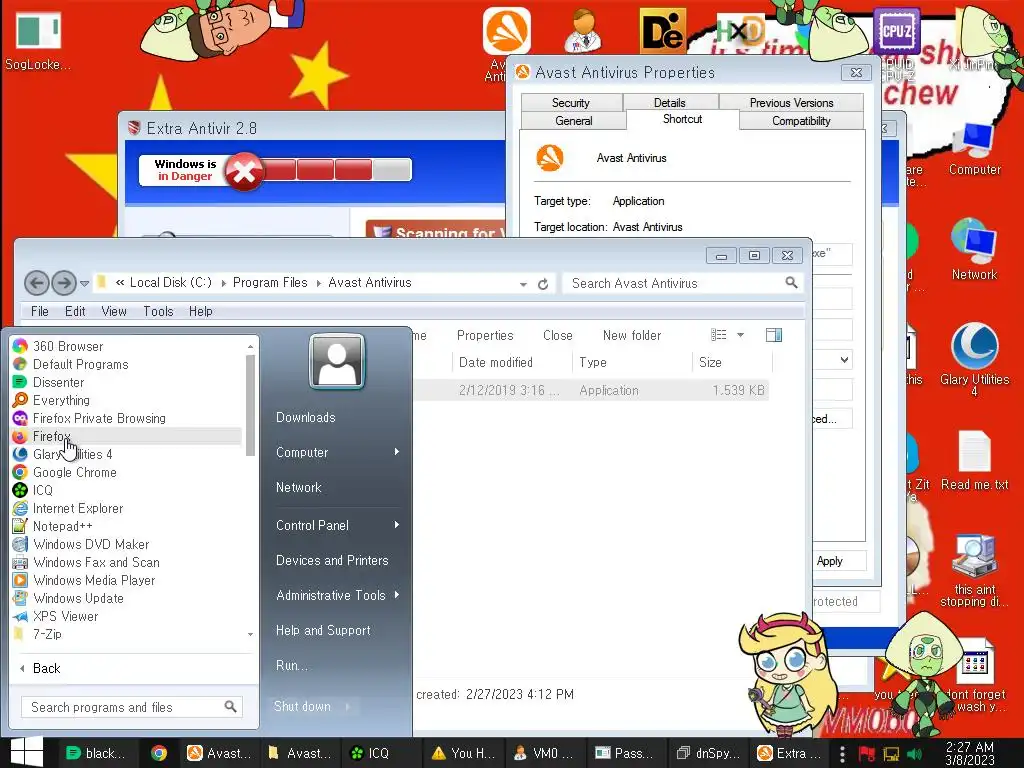Open the Explorer File menu

[x=40, y=312]
